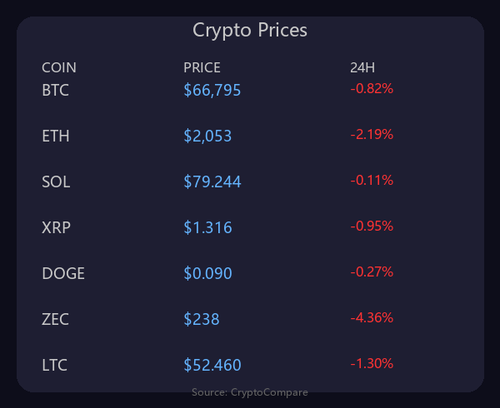Choose the XRP coin label
The height and width of the screenshot is (408, 500).
click(x=56, y=228)
